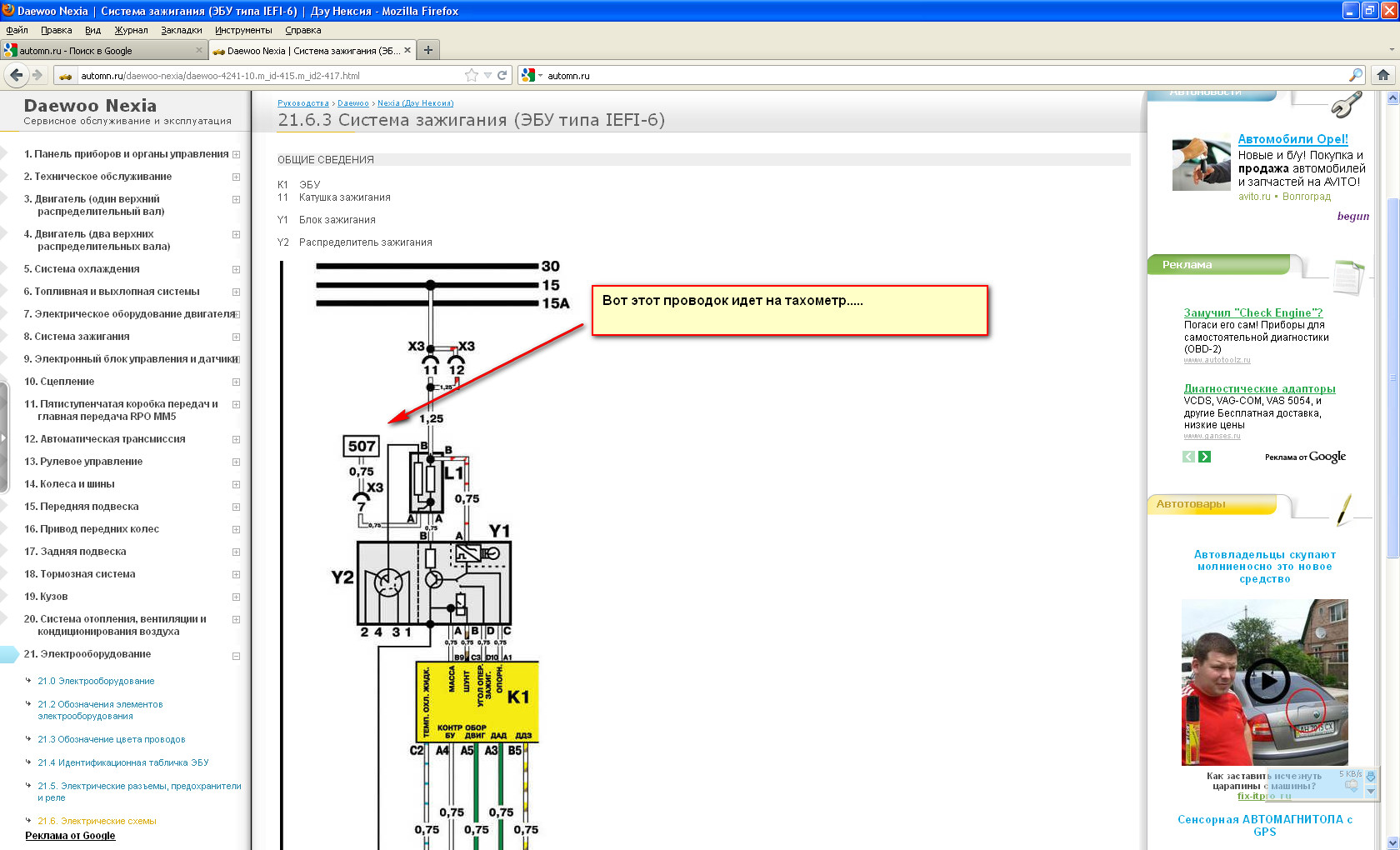This screenshot has height=850, width=1400.
Task: Expand section 10 Сцепление
Action: tap(236, 382)
